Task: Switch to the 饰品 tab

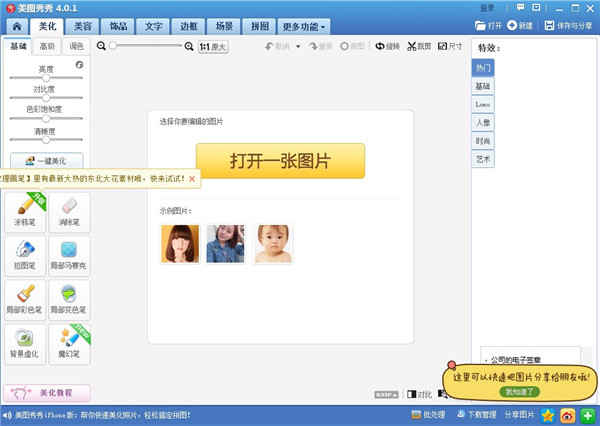Action: 118,26
